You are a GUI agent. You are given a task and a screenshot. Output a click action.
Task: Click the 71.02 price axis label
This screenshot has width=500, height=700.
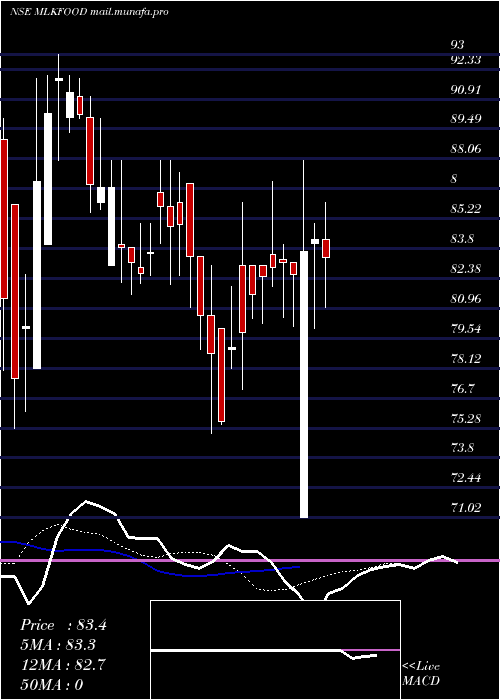[466, 508]
